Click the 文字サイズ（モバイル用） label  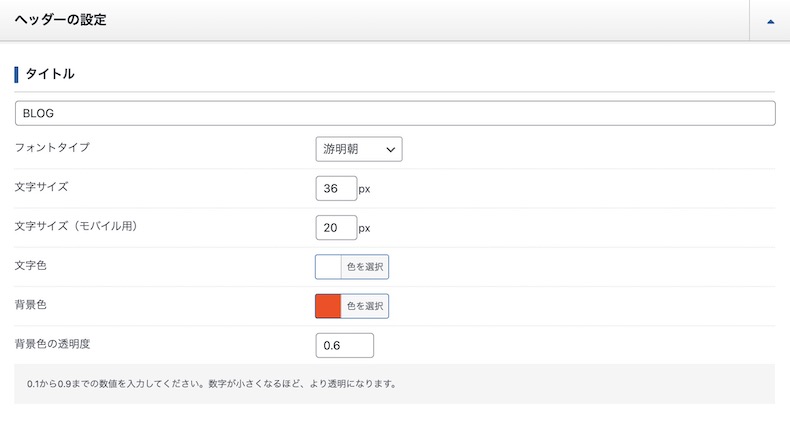tap(76, 226)
